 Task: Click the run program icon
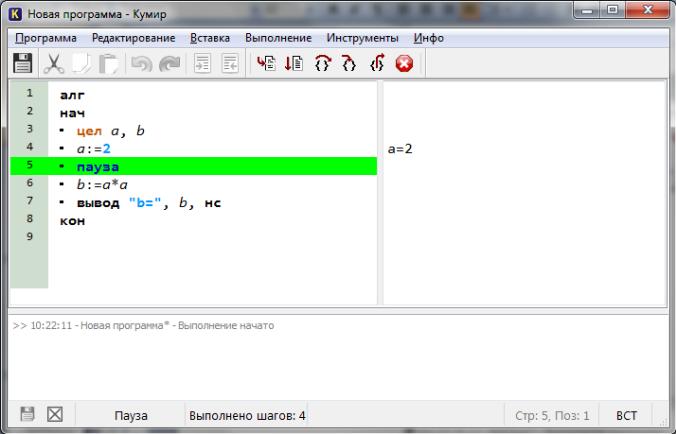click(x=266, y=64)
